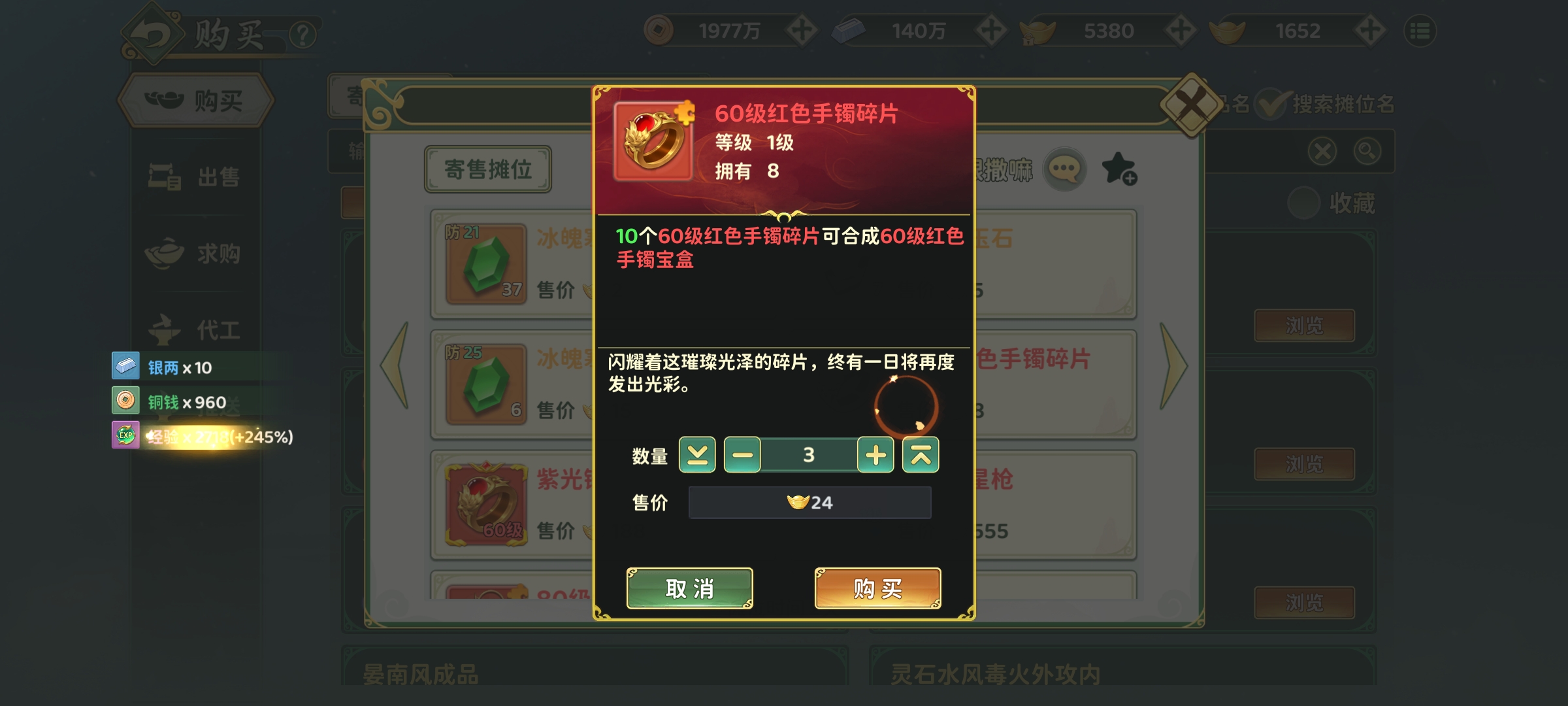
Task: Add shop to favorites with star icon
Action: [1119, 169]
